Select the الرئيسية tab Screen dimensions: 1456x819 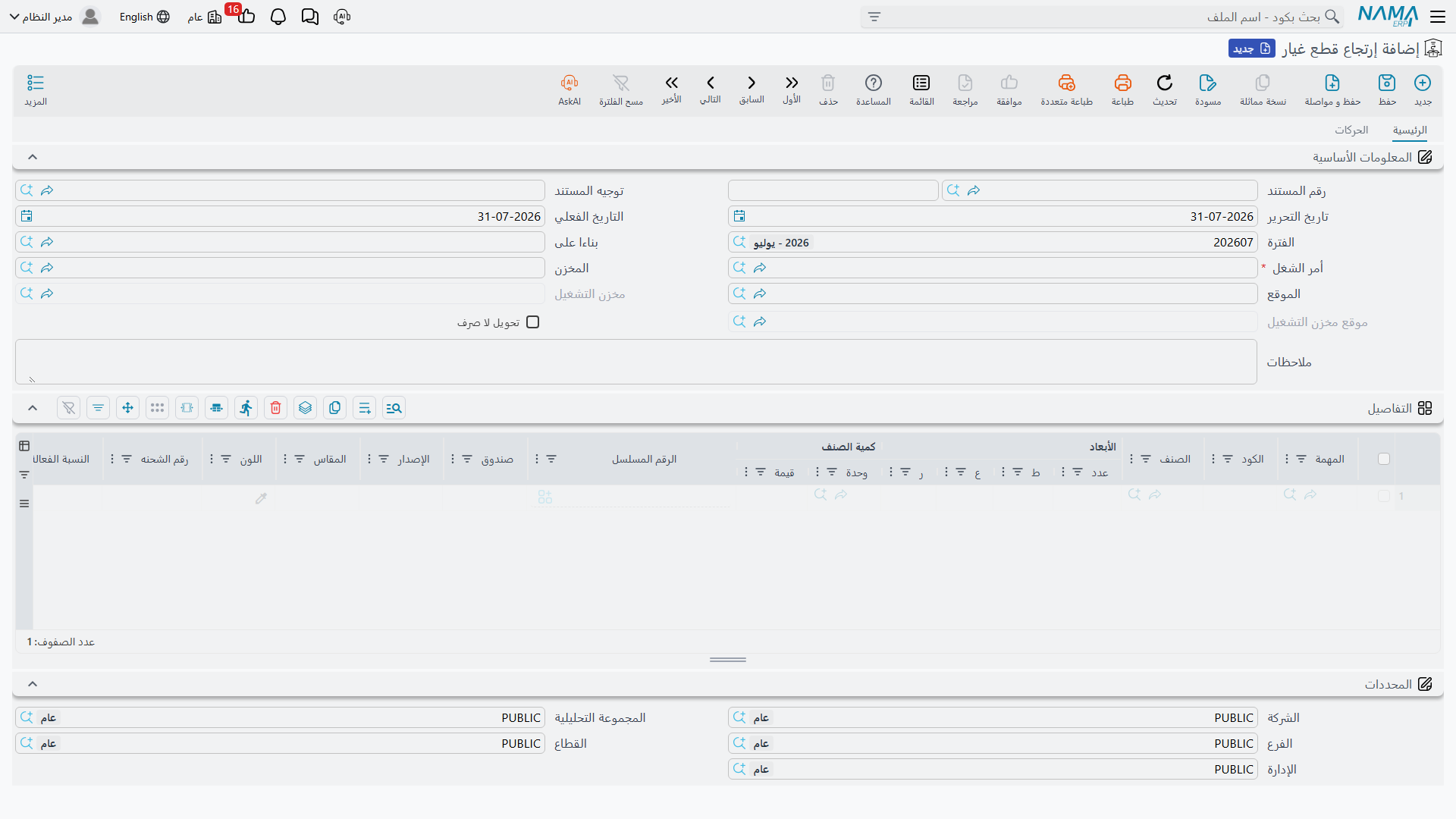pos(1410,130)
